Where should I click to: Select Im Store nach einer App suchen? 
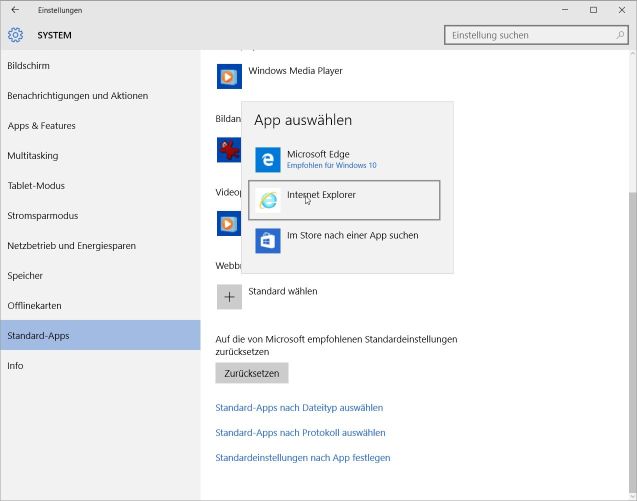pos(344,241)
